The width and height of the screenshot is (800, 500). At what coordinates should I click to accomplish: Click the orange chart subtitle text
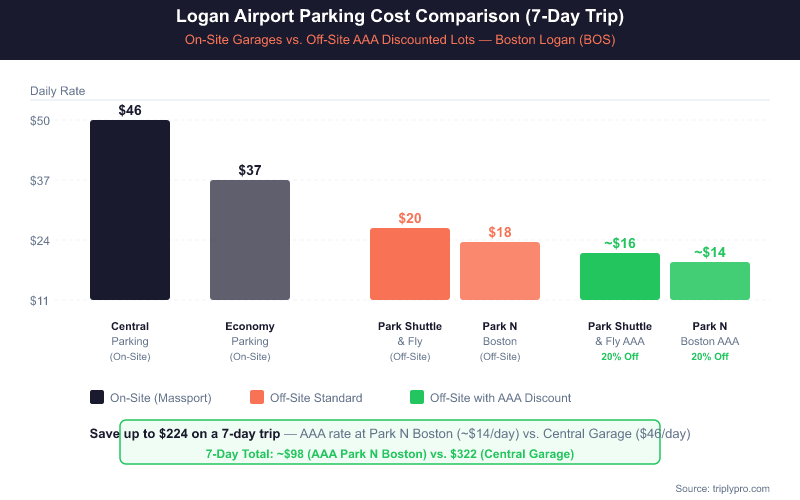pyautogui.click(x=400, y=41)
